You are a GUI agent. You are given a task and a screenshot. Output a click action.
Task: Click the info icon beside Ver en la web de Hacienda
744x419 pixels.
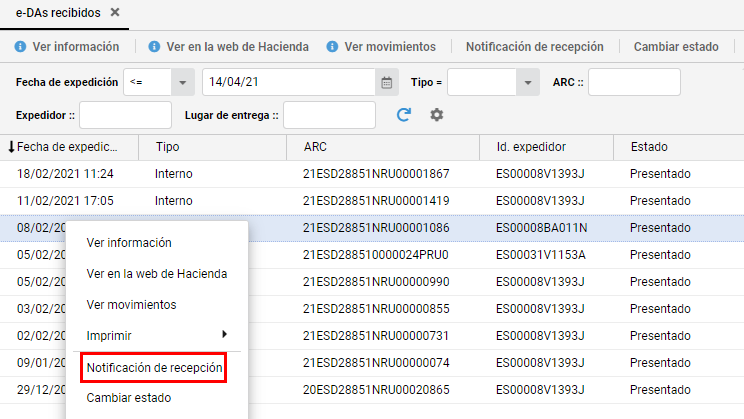click(x=154, y=47)
